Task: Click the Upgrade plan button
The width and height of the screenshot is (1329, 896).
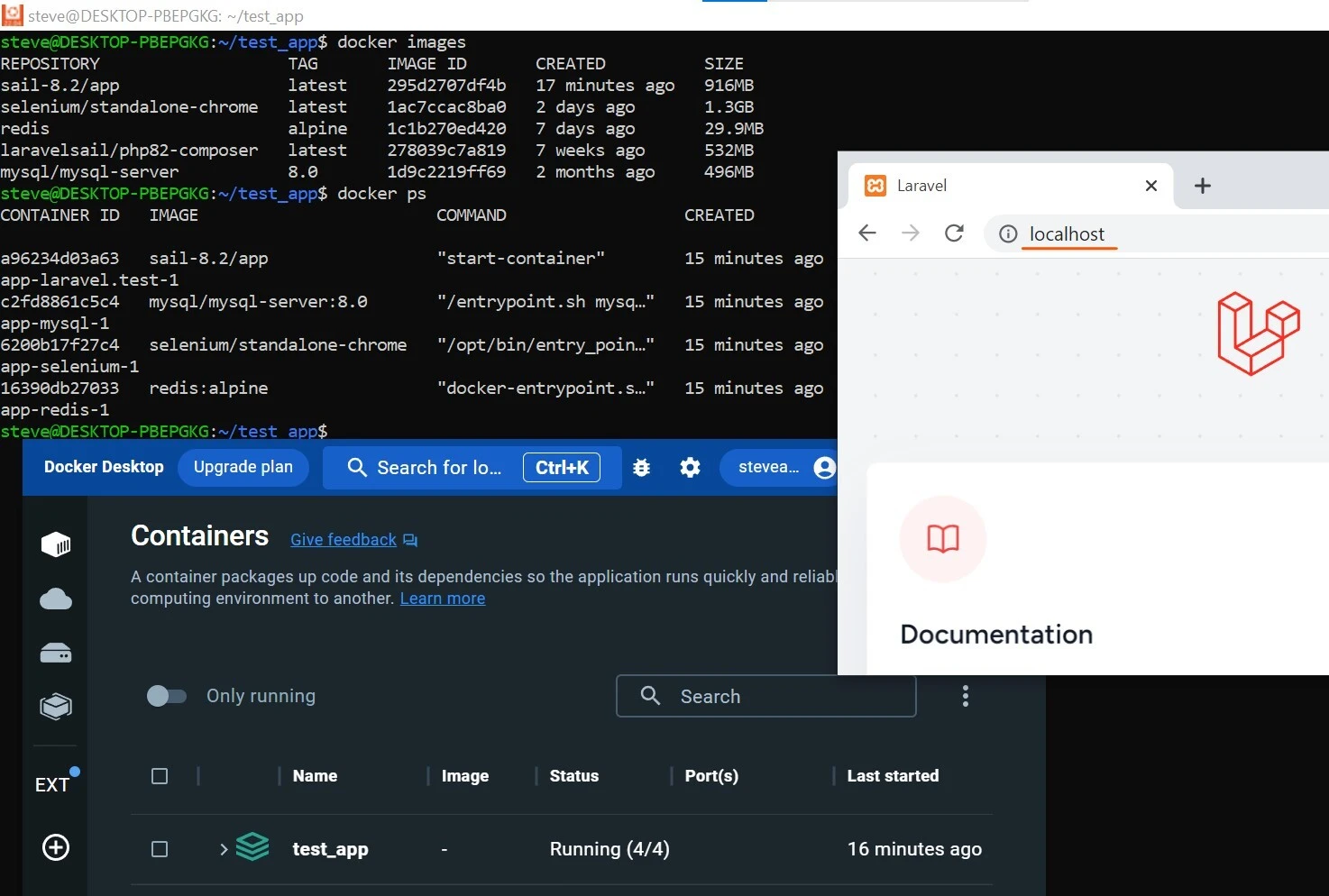Action: tap(243, 467)
